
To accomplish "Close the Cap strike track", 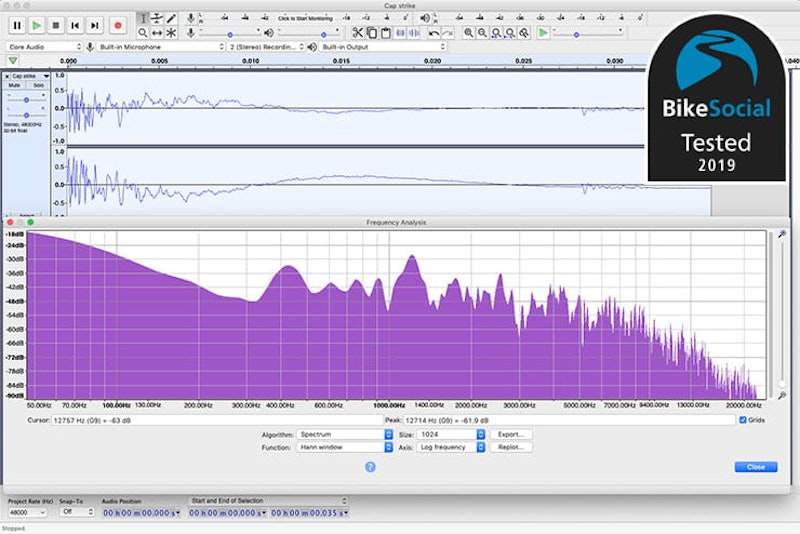I will 7,76.
